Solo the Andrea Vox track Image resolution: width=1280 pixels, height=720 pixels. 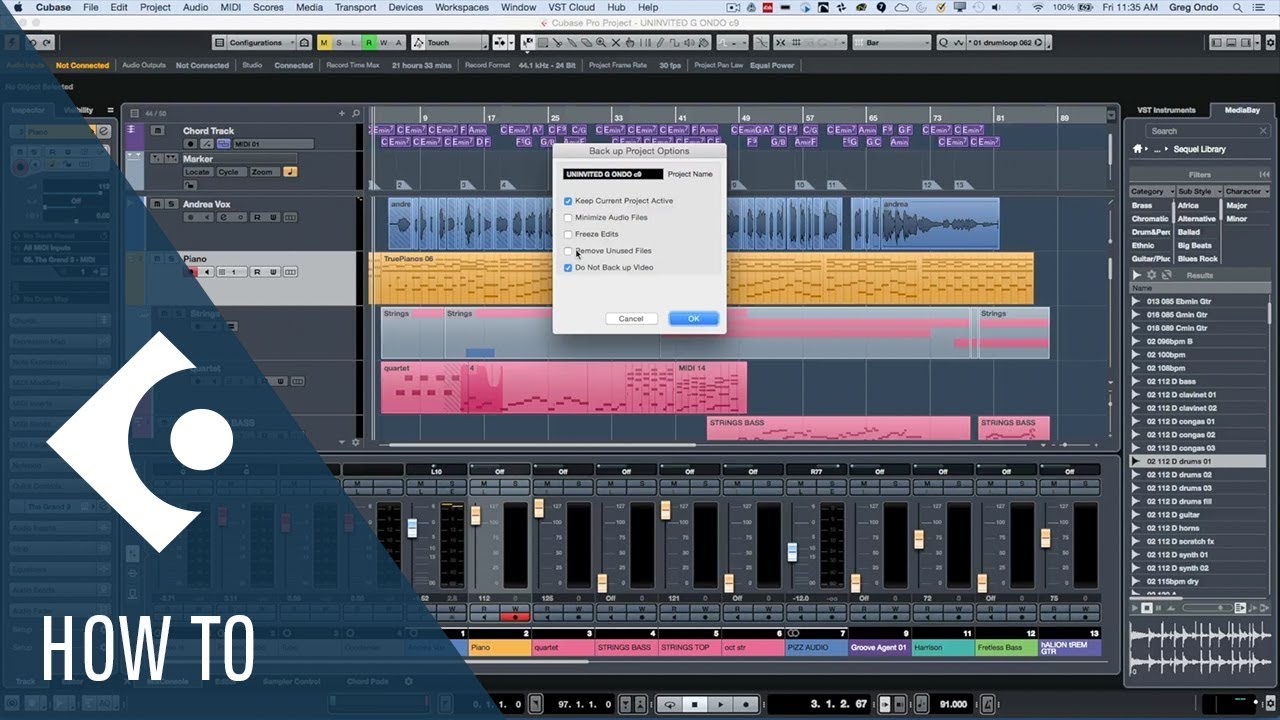[x=171, y=204]
